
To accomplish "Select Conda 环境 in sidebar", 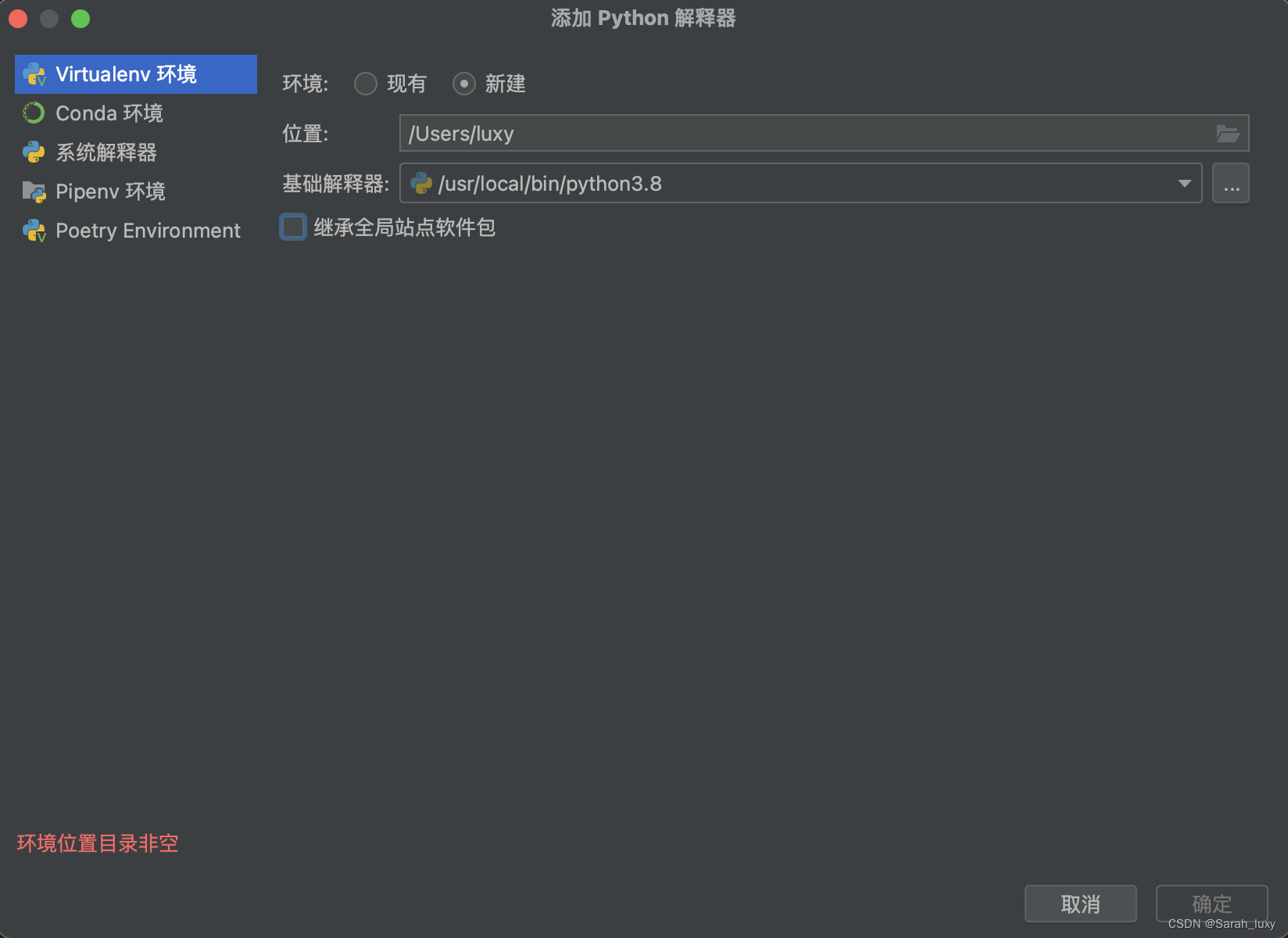I will click(x=136, y=113).
